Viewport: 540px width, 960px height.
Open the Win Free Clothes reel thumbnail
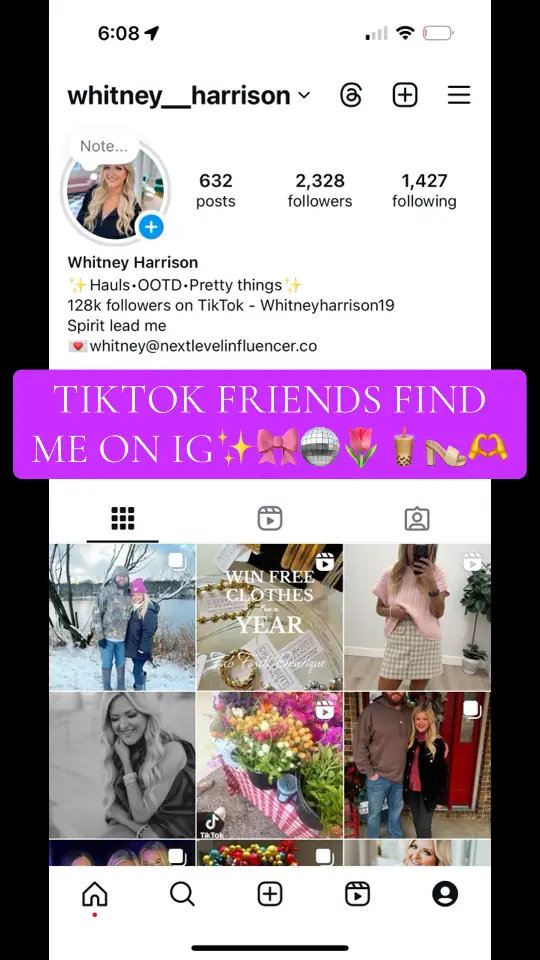point(270,617)
